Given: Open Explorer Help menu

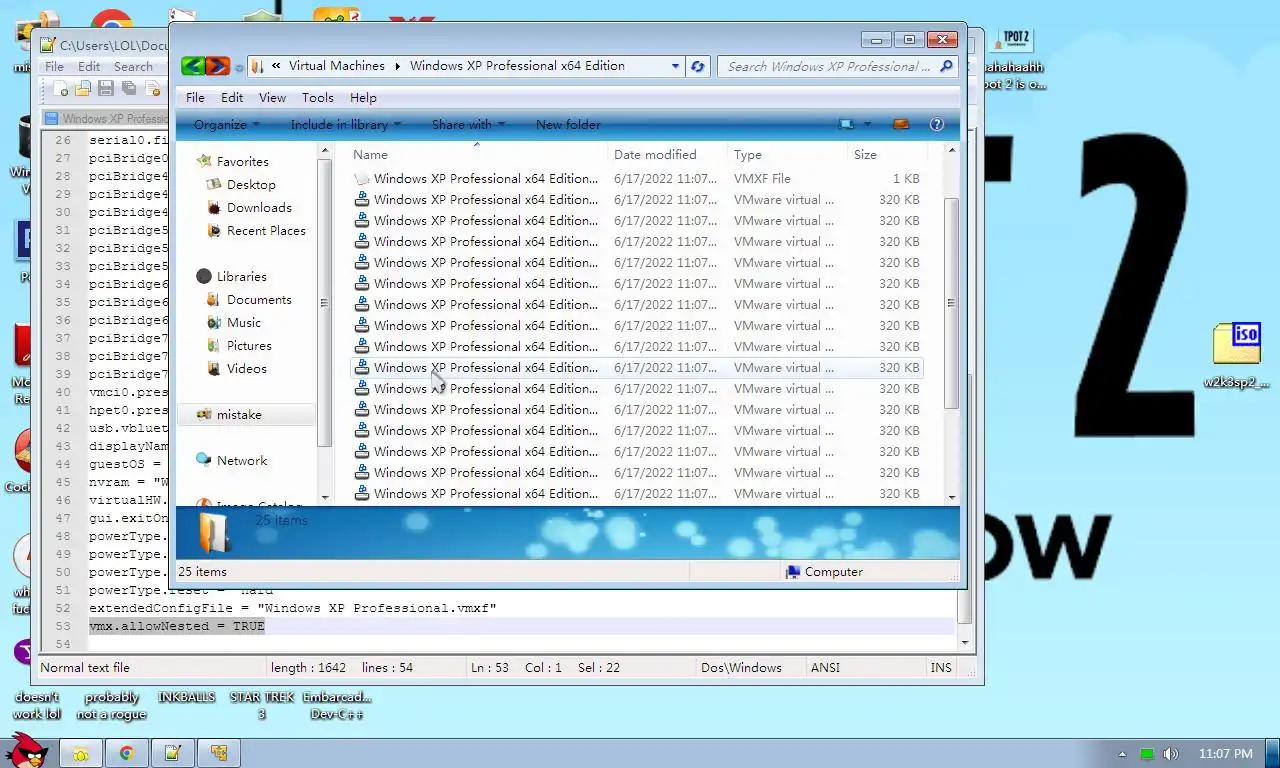Looking at the screenshot, I should 363,98.
